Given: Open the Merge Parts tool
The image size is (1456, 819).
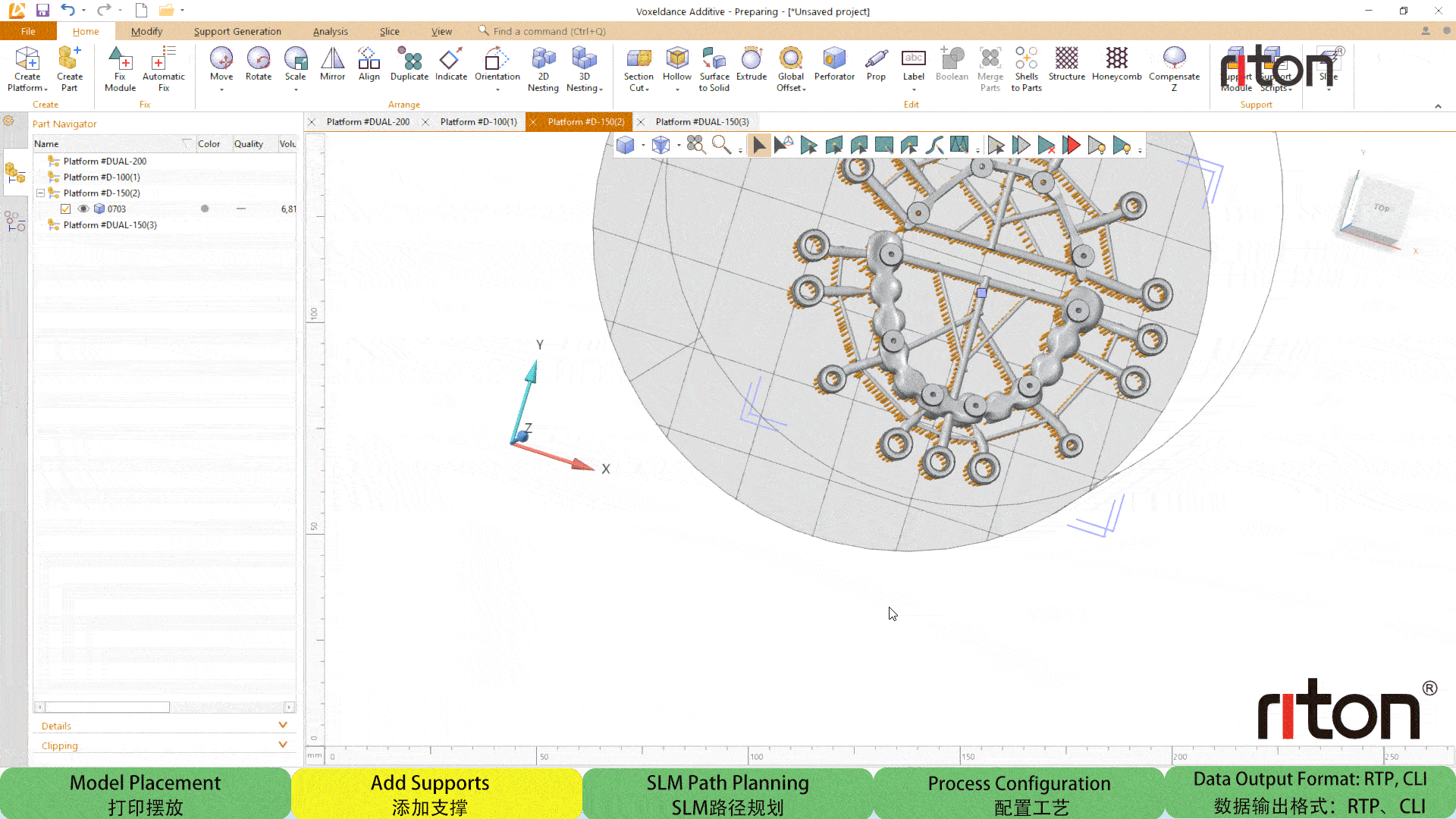Looking at the screenshot, I should click(990, 68).
